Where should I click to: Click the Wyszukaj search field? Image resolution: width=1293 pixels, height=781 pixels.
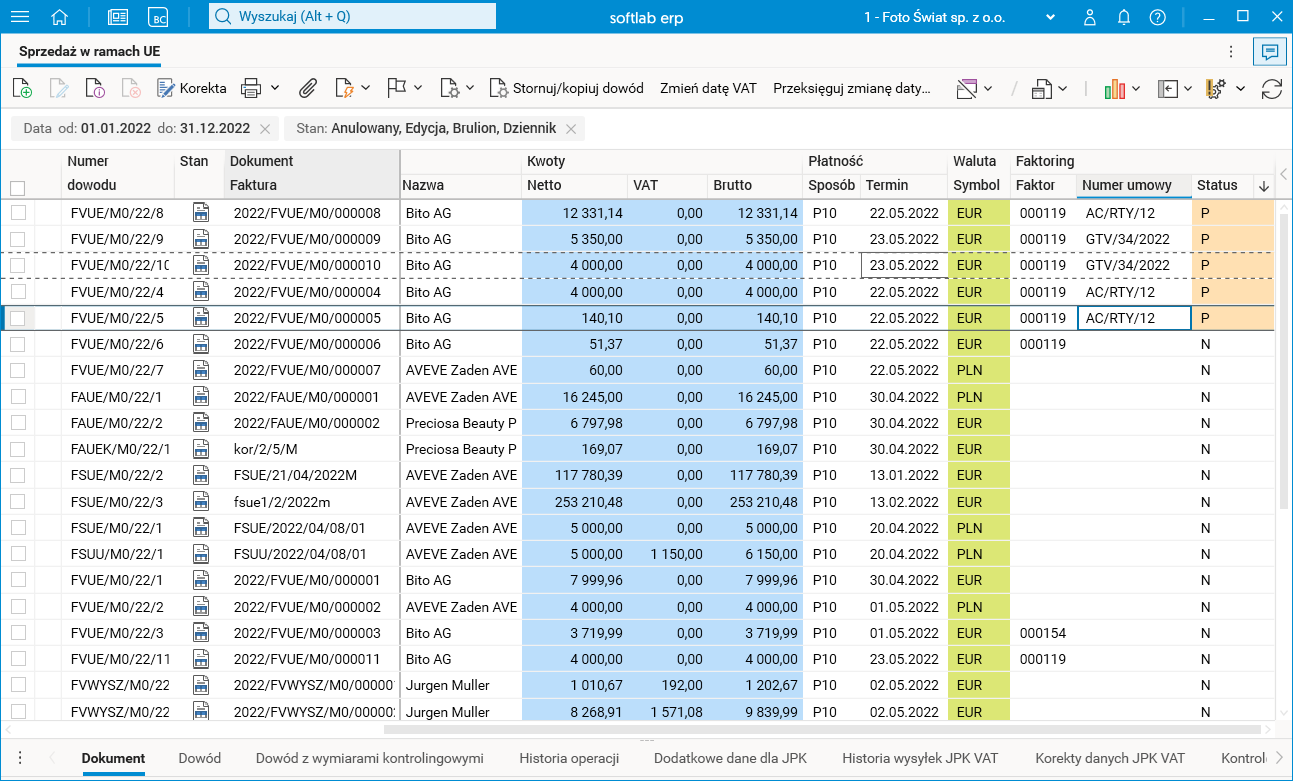tap(352, 17)
